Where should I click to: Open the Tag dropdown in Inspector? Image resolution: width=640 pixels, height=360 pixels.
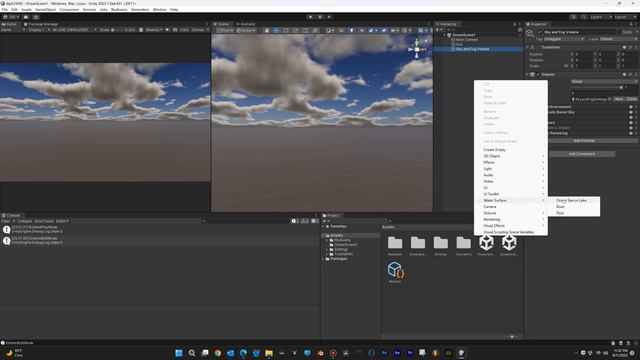(564, 39)
